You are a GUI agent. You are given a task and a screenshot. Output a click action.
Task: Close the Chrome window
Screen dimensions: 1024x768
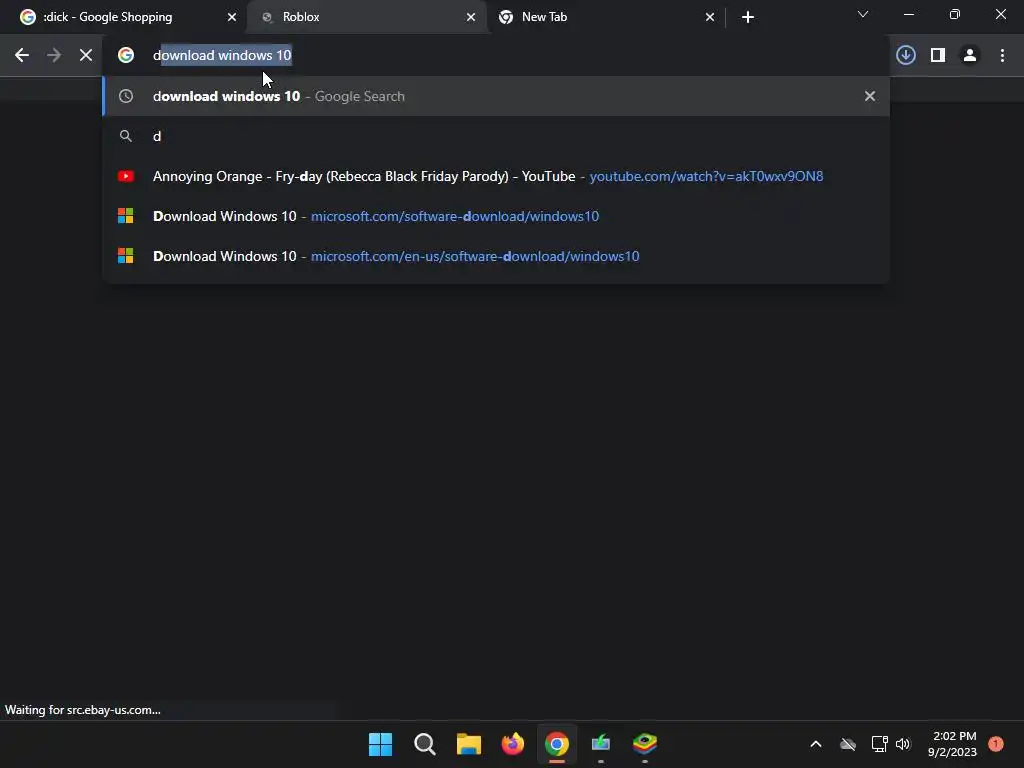(x=1000, y=14)
